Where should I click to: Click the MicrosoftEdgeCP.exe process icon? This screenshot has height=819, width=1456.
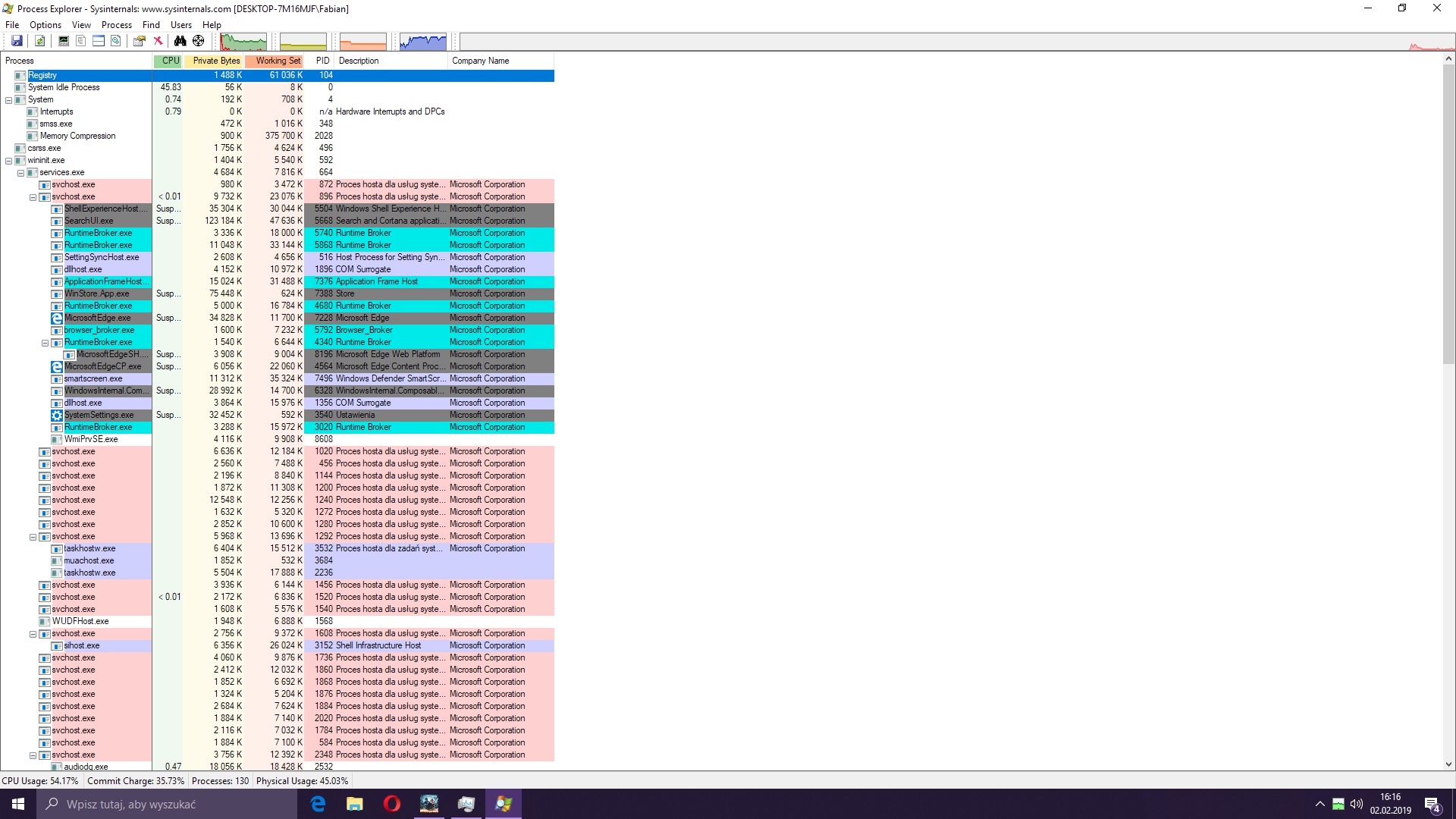click(x=57, y=367)
